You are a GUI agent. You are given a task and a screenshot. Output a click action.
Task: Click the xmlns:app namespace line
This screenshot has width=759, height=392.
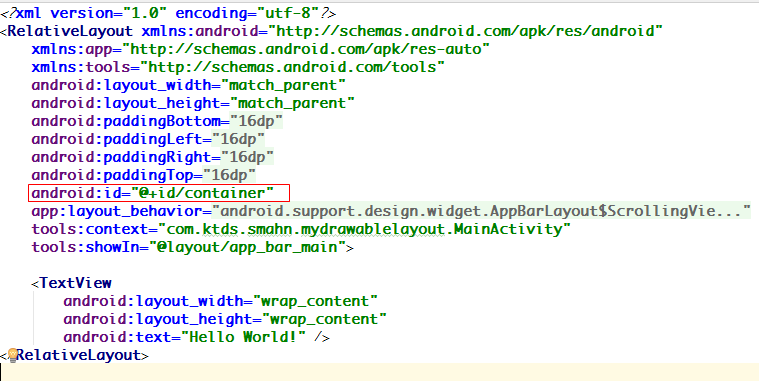pos(261,49)
